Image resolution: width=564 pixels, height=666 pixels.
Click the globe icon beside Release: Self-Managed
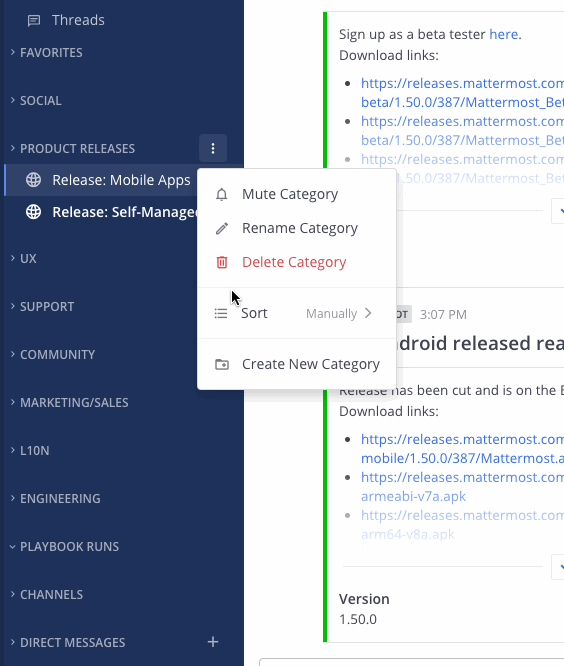tap(34, 212)
